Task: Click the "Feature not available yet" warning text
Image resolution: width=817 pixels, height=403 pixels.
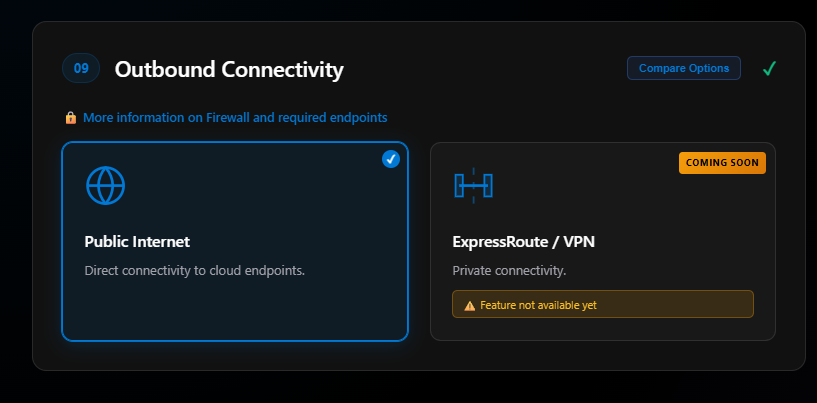Action: pyautogui.click(x=538, y=305)
